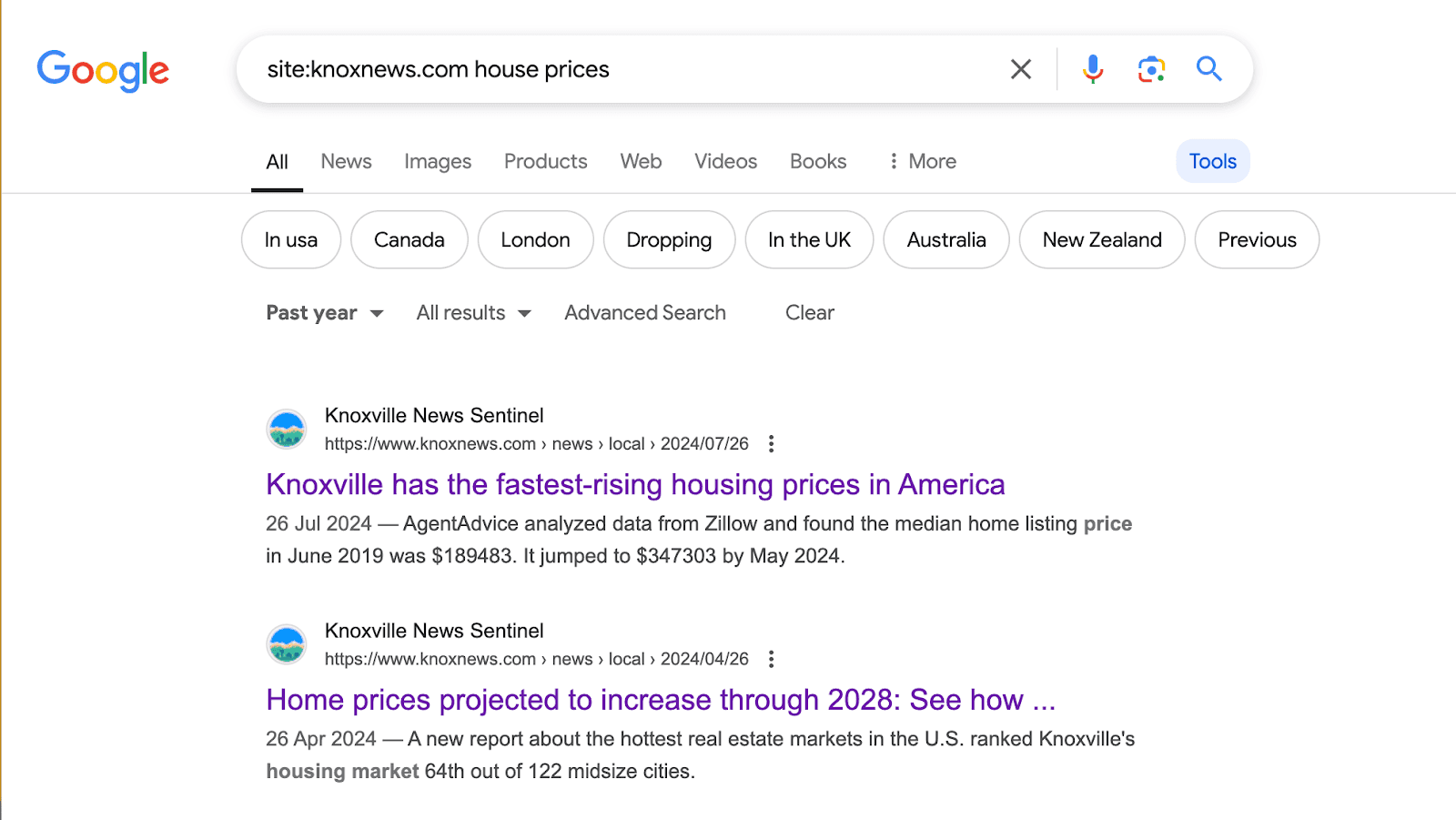Screen dimensions: 1456x820
Task: Open Google Lens image search
Action: coord(1149,68)
